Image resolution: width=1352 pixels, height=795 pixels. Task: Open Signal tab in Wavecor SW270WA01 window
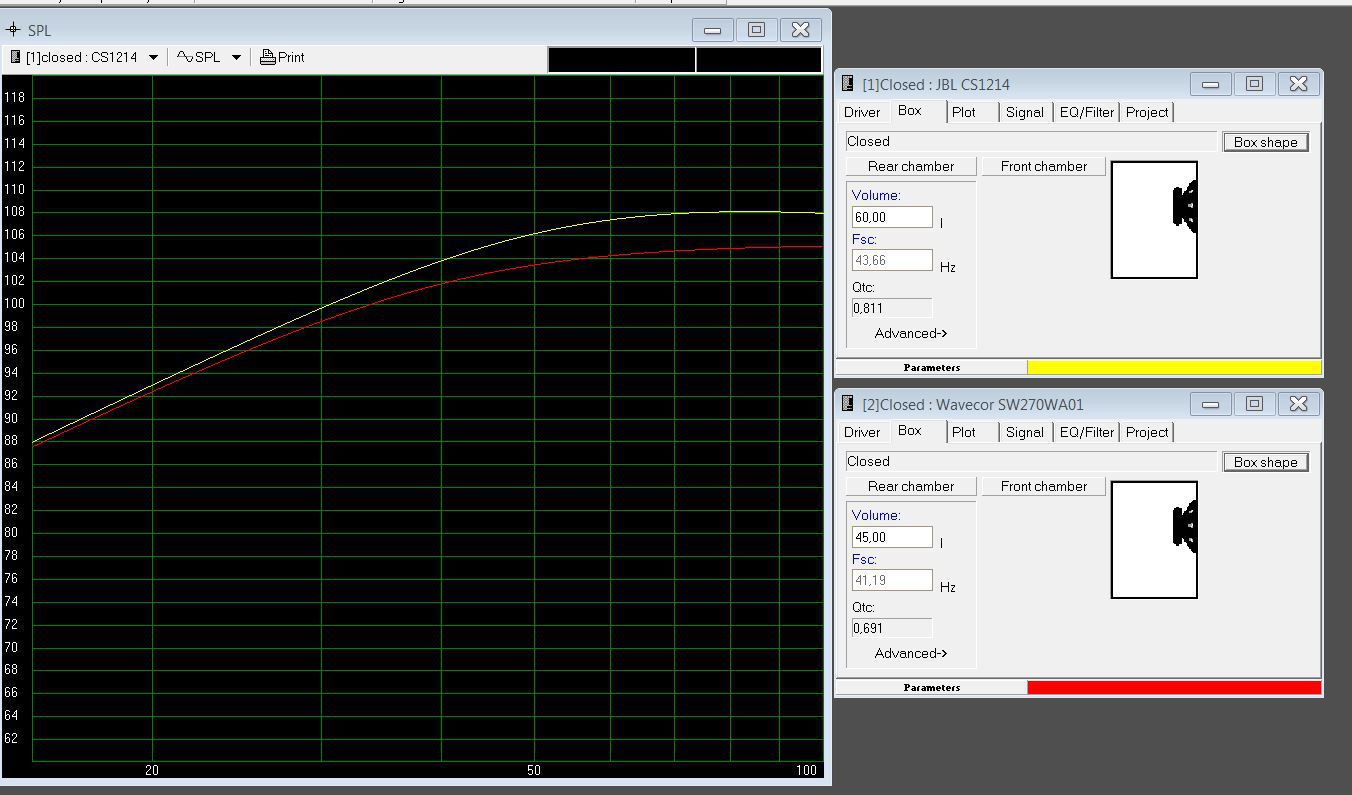click(x=1025, y=432)
